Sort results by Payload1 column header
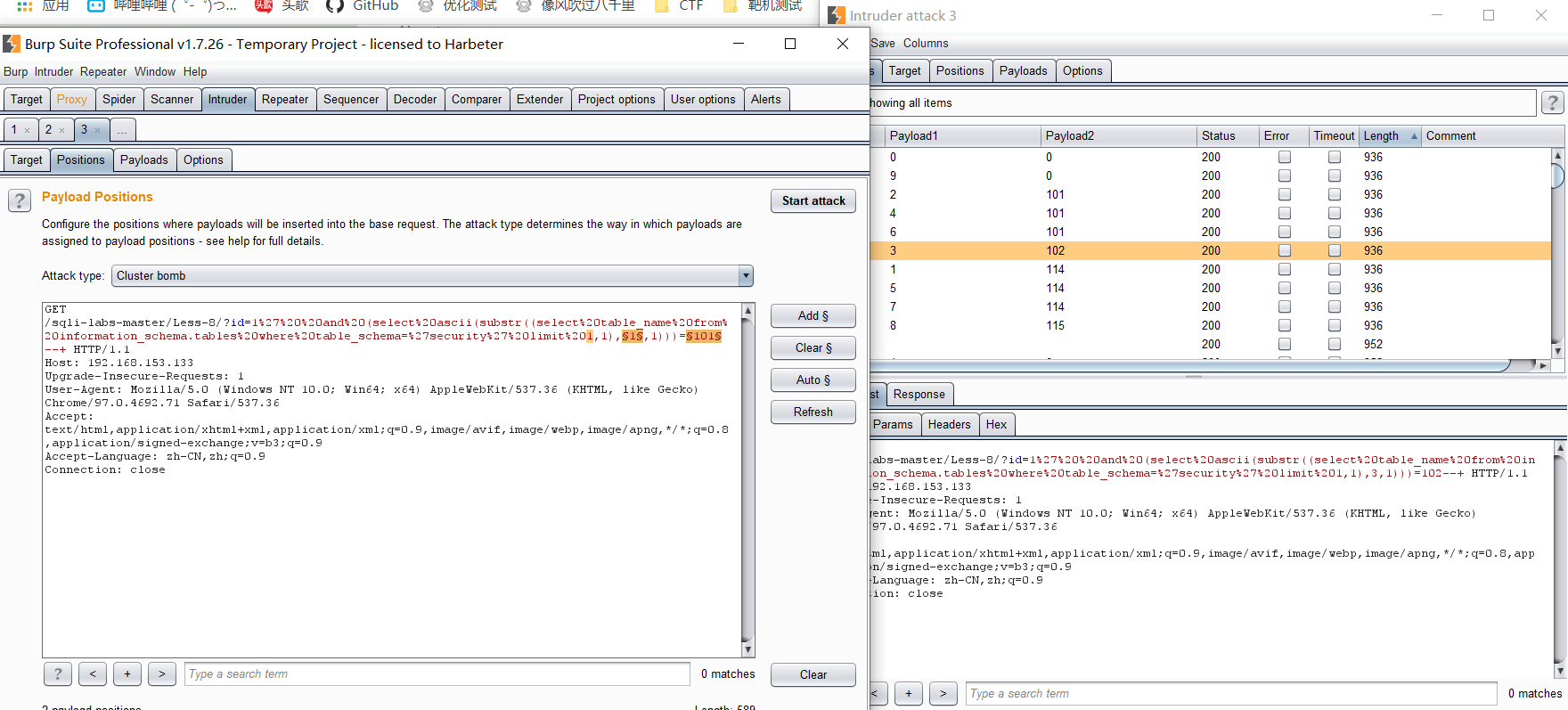The width and height of the screenshot is (1568, 710). coord(962,136)
